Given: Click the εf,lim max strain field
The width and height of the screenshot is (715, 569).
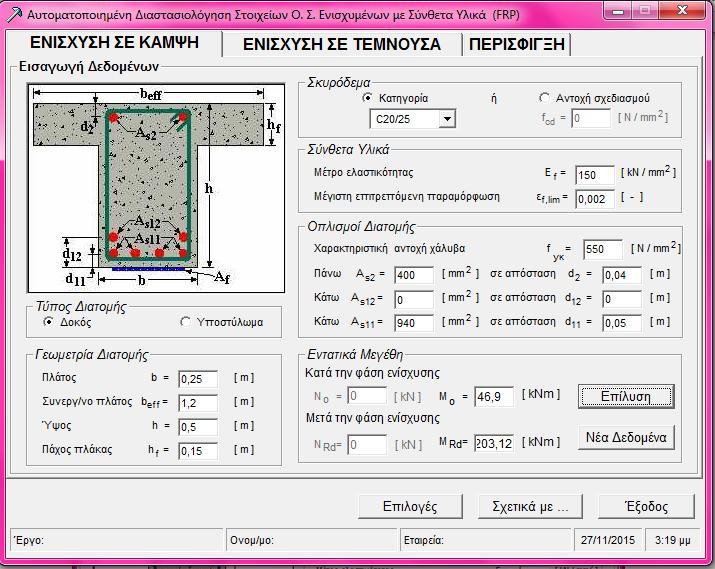Looking at the screenshot, I should [595, 199].
